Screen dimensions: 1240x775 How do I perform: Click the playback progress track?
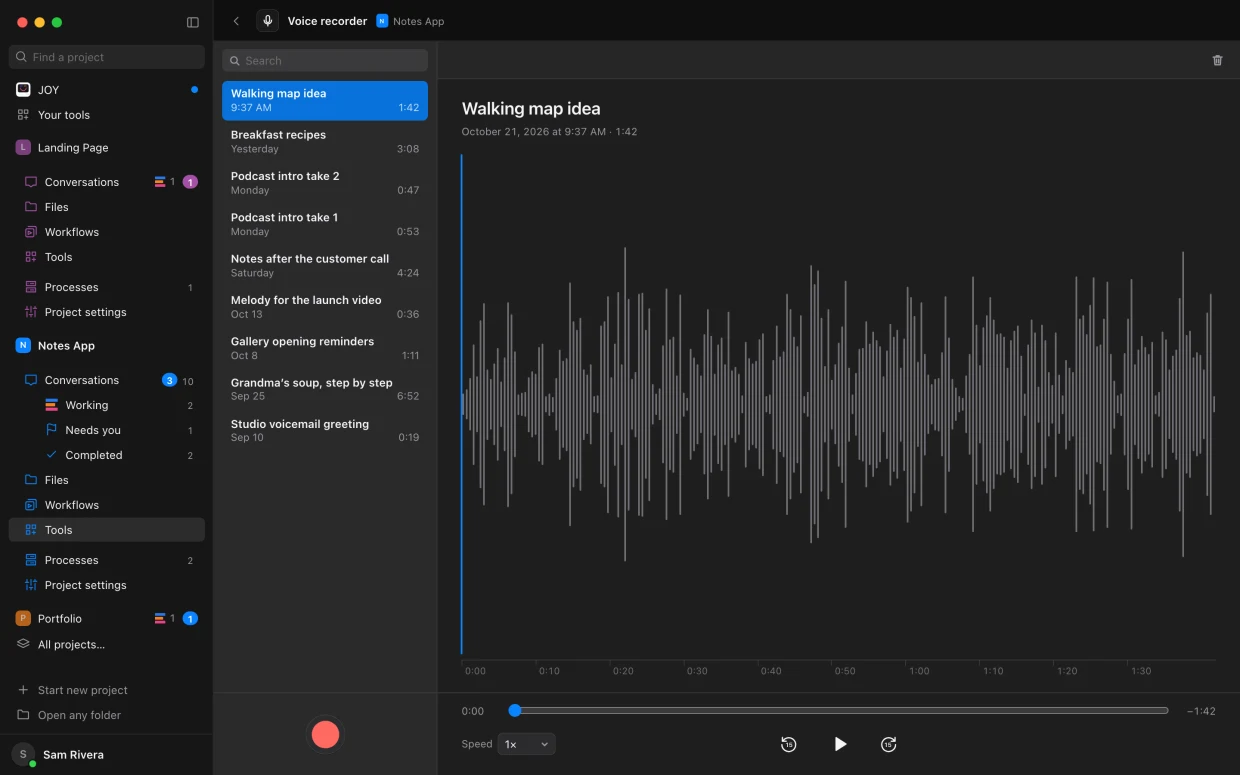(841, 711)
